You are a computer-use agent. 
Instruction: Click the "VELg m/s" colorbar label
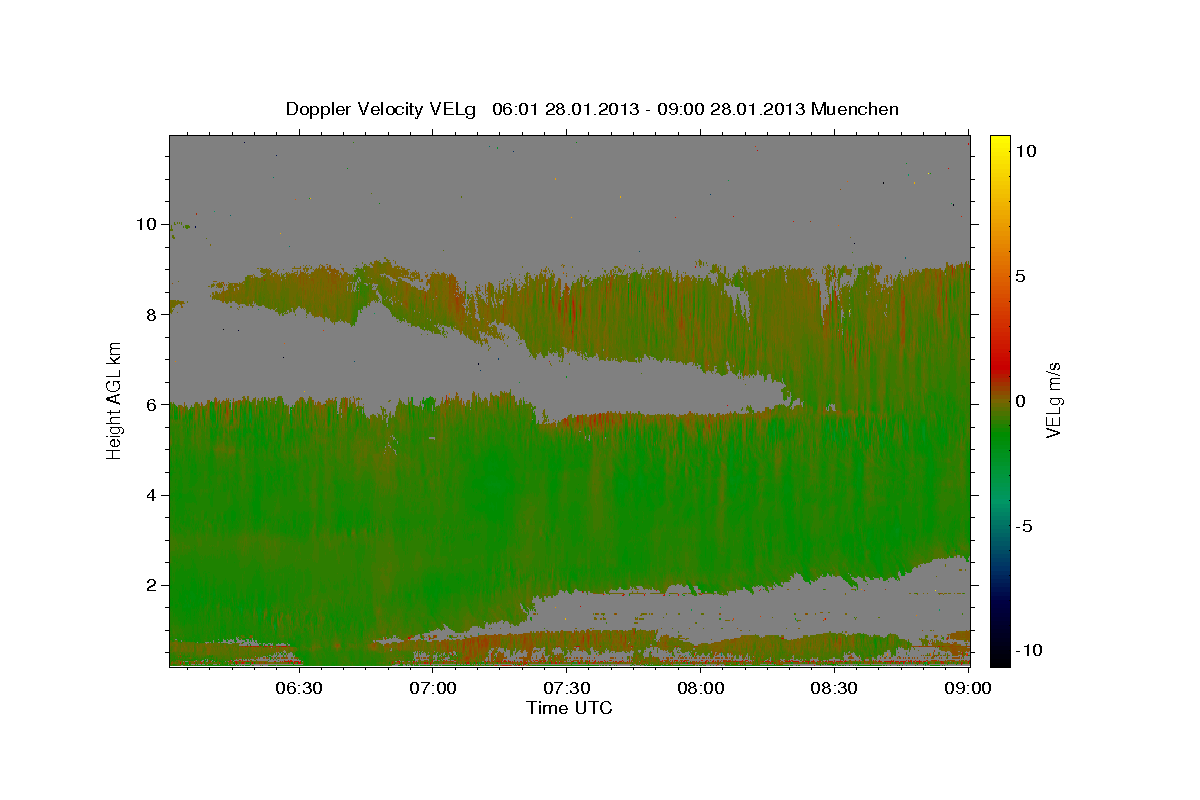(x=1053, y=400)
